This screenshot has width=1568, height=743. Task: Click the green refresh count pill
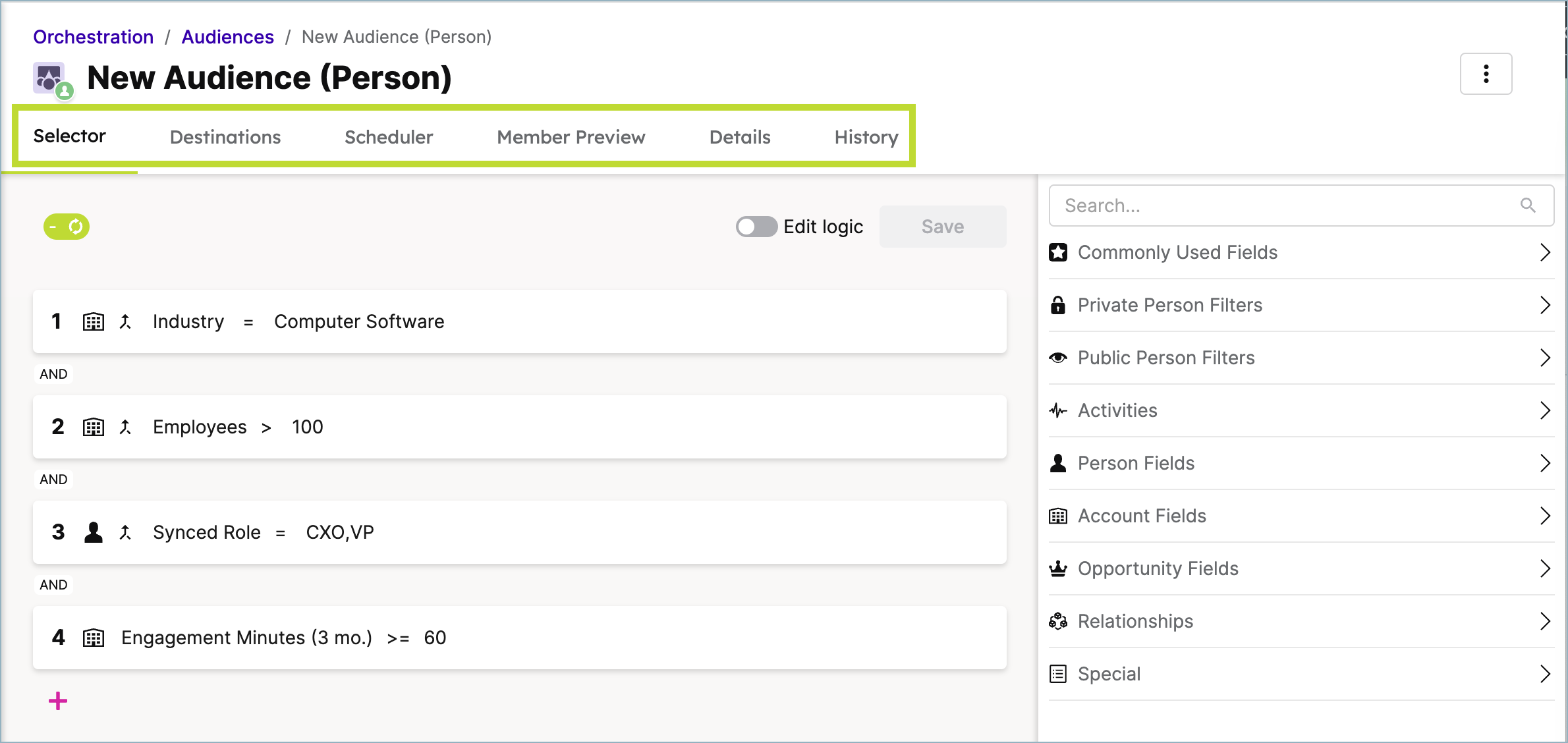(67, 227)
